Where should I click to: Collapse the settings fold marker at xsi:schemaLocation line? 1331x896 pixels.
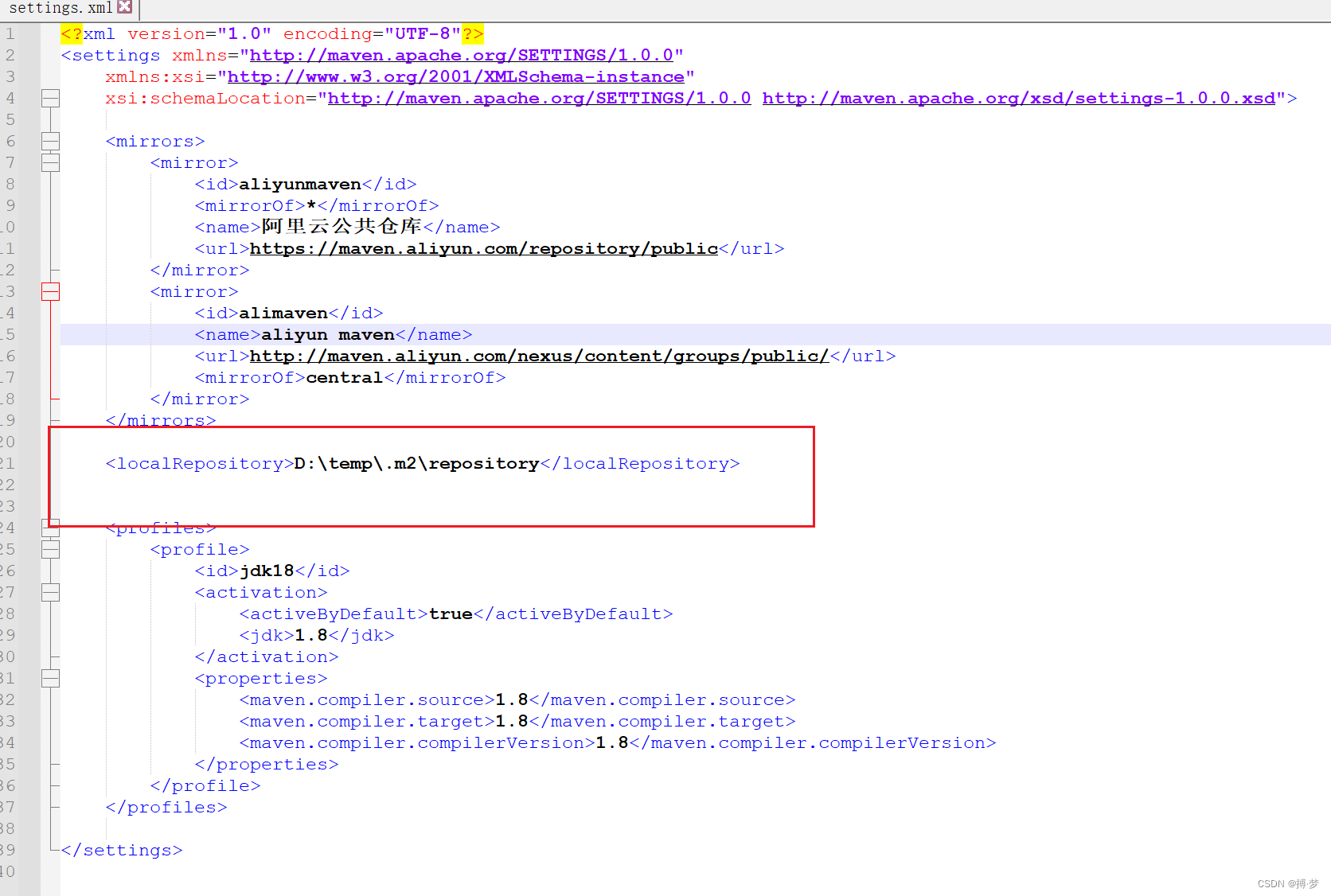pyautogui.click(x=50, y=99)
